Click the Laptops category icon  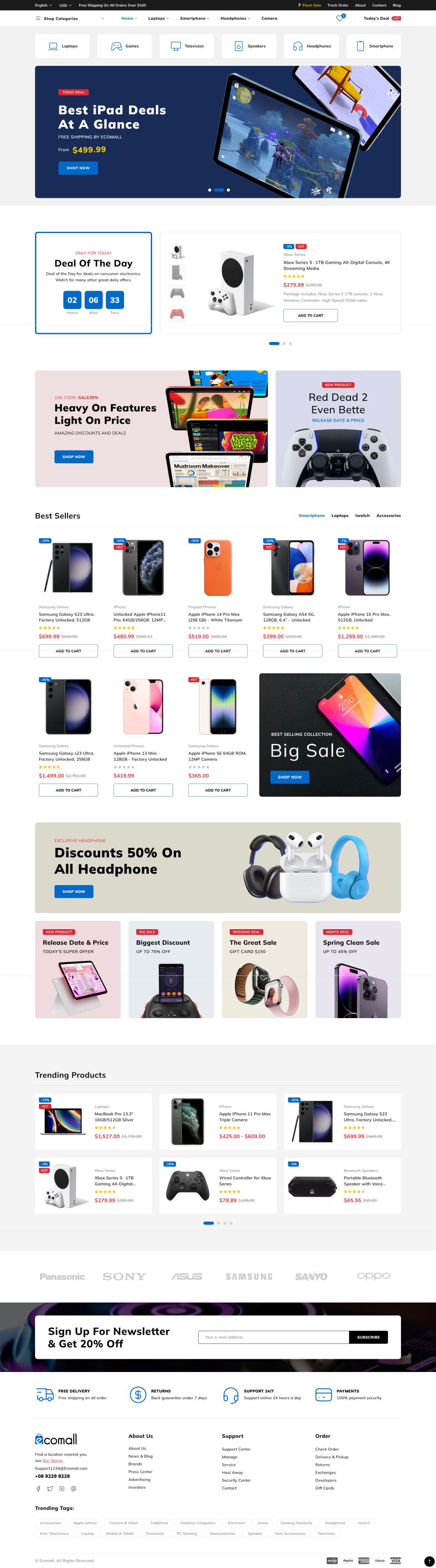(53, 46)
